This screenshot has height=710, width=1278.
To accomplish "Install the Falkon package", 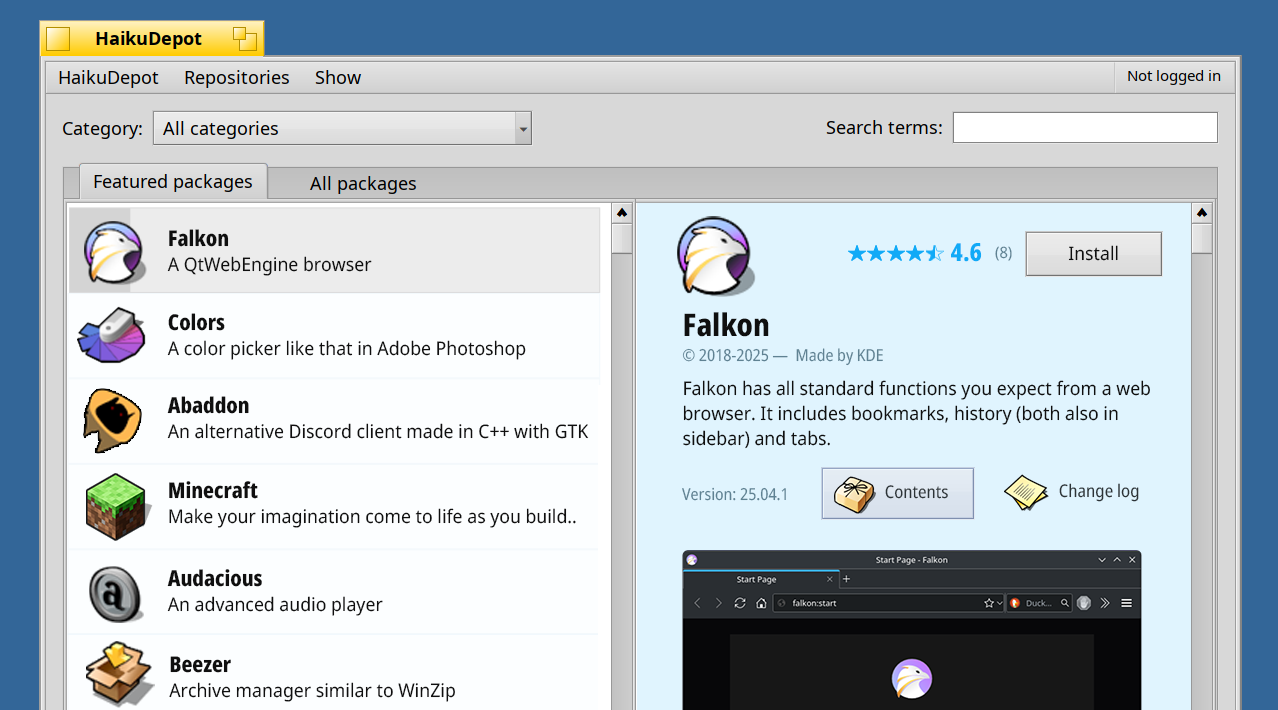I will pyautogui.click(x=1094, y=254).
